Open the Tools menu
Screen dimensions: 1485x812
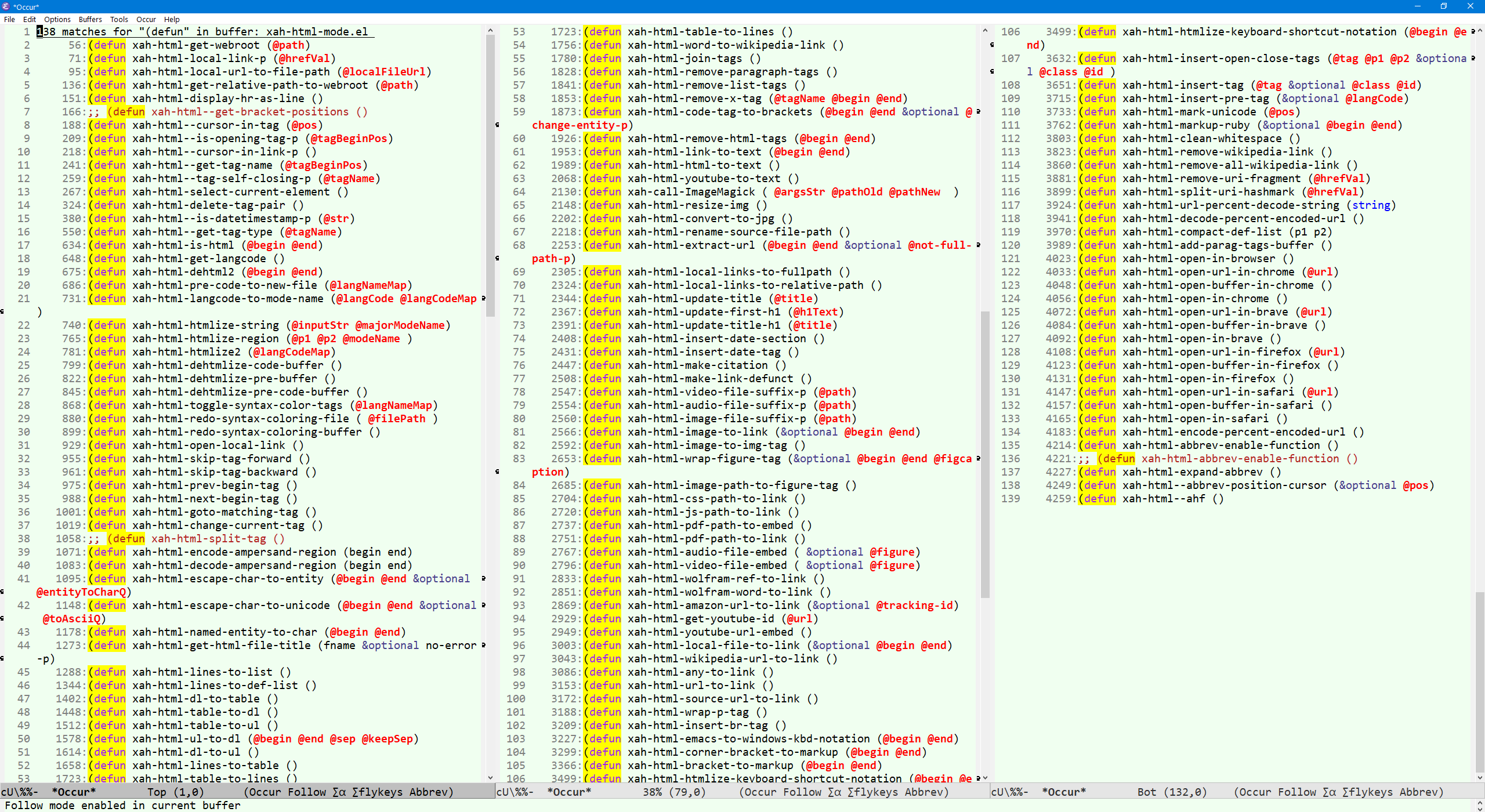click(x=119, y=19)
